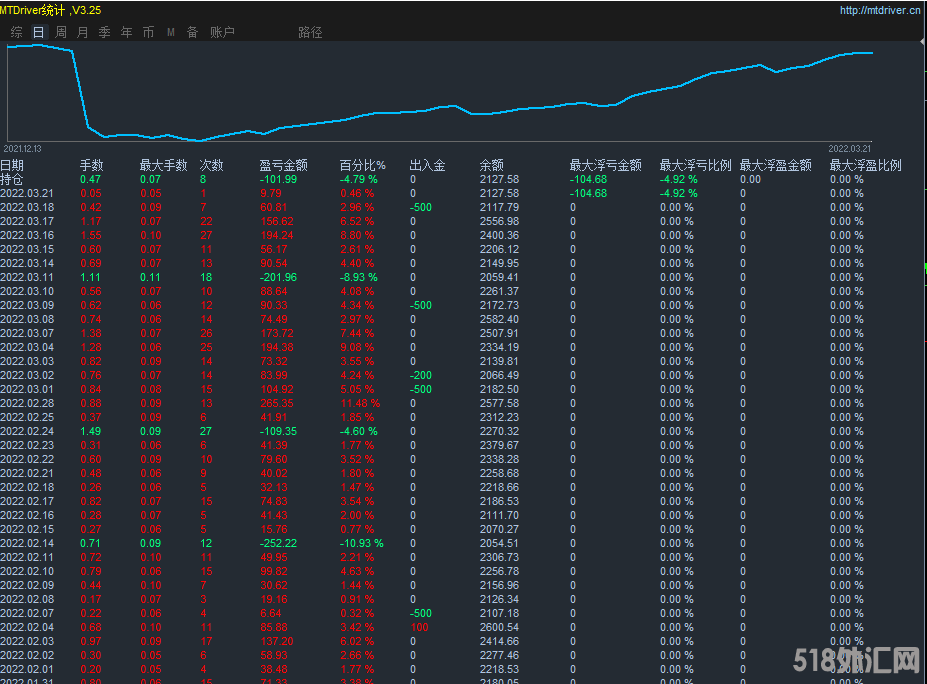The height and width of the screenshot is (684, 927).
Task: Open the 季 (quarterly) statistics tab
Action: [x=105, y=32]
